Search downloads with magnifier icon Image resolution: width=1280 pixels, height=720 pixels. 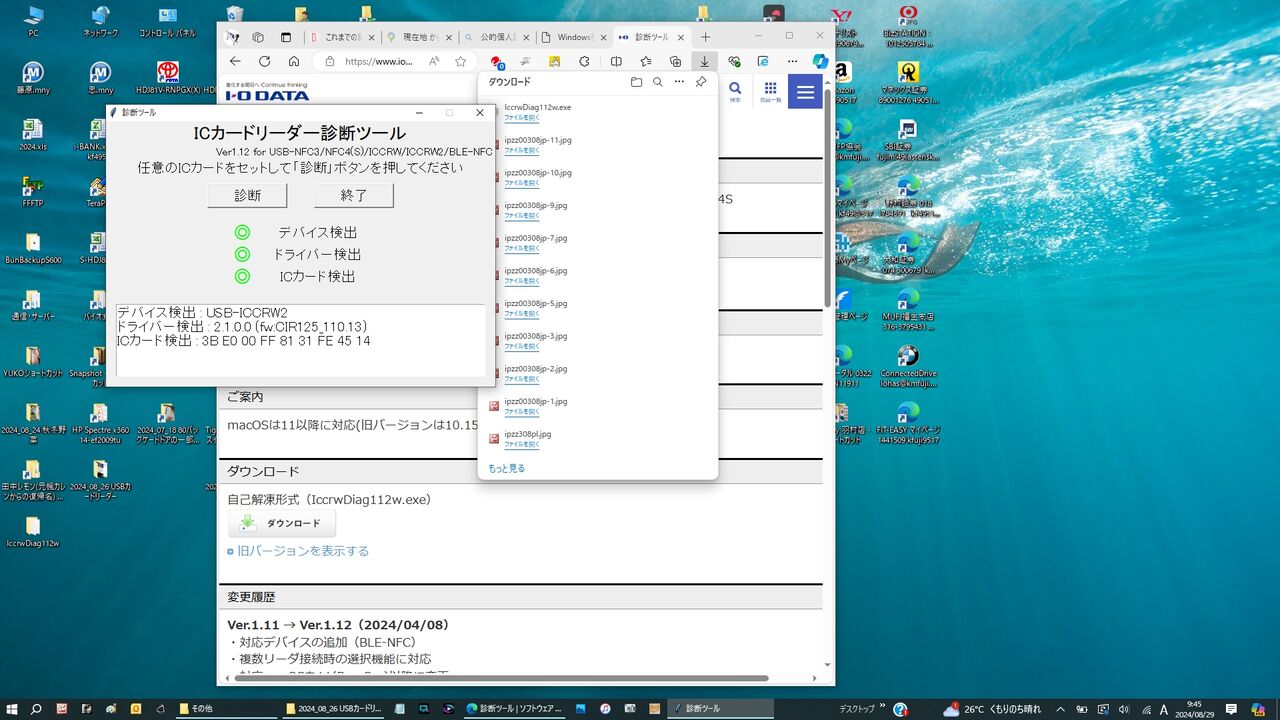click(657, 82)
